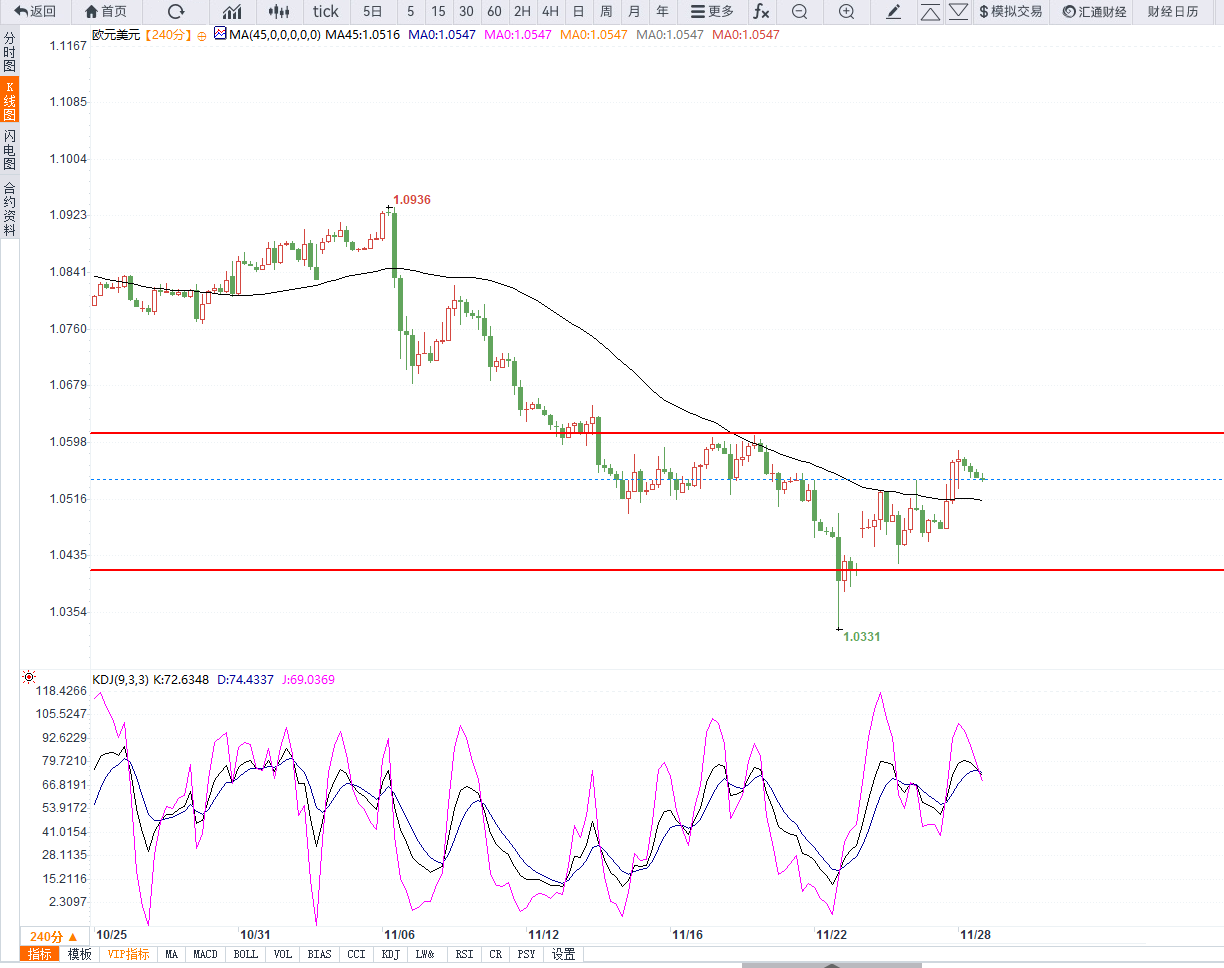
Task: Switch to 分时图 side tab
Action: (9, 51)
